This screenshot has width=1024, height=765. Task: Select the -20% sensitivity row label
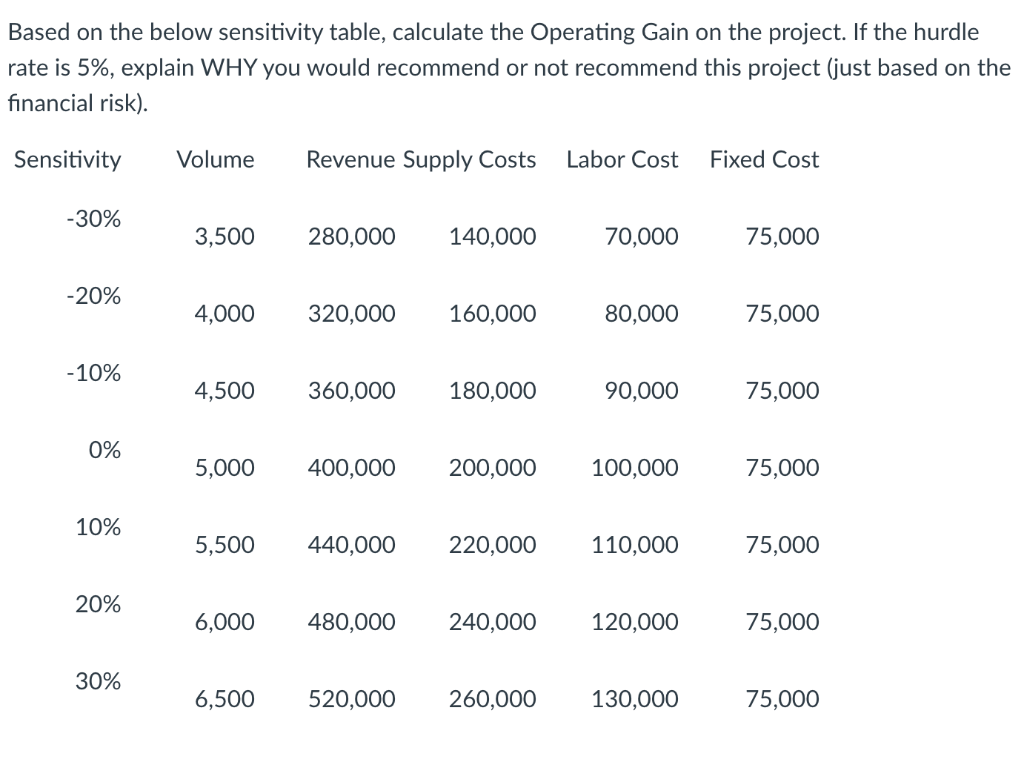point(96,296)
